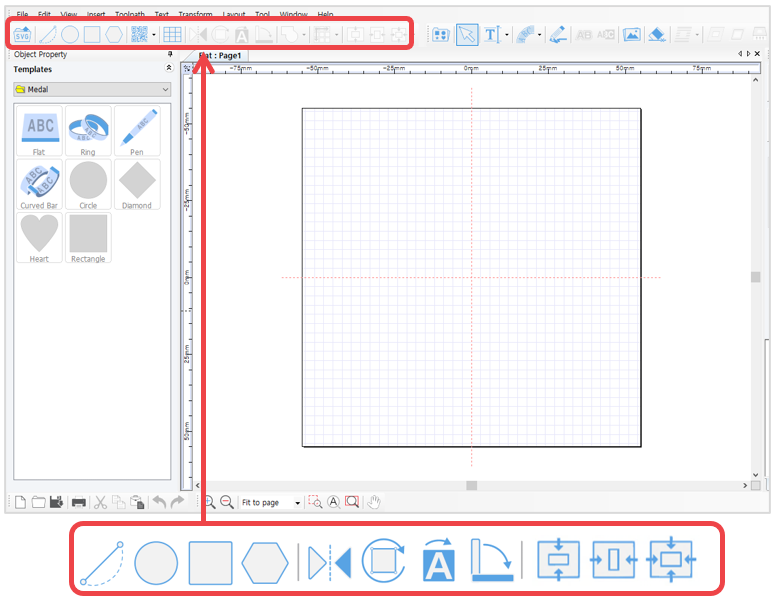Open the Medal templates dropdown
The height and width of the screenshot is (613, 778).
[92, 89]
